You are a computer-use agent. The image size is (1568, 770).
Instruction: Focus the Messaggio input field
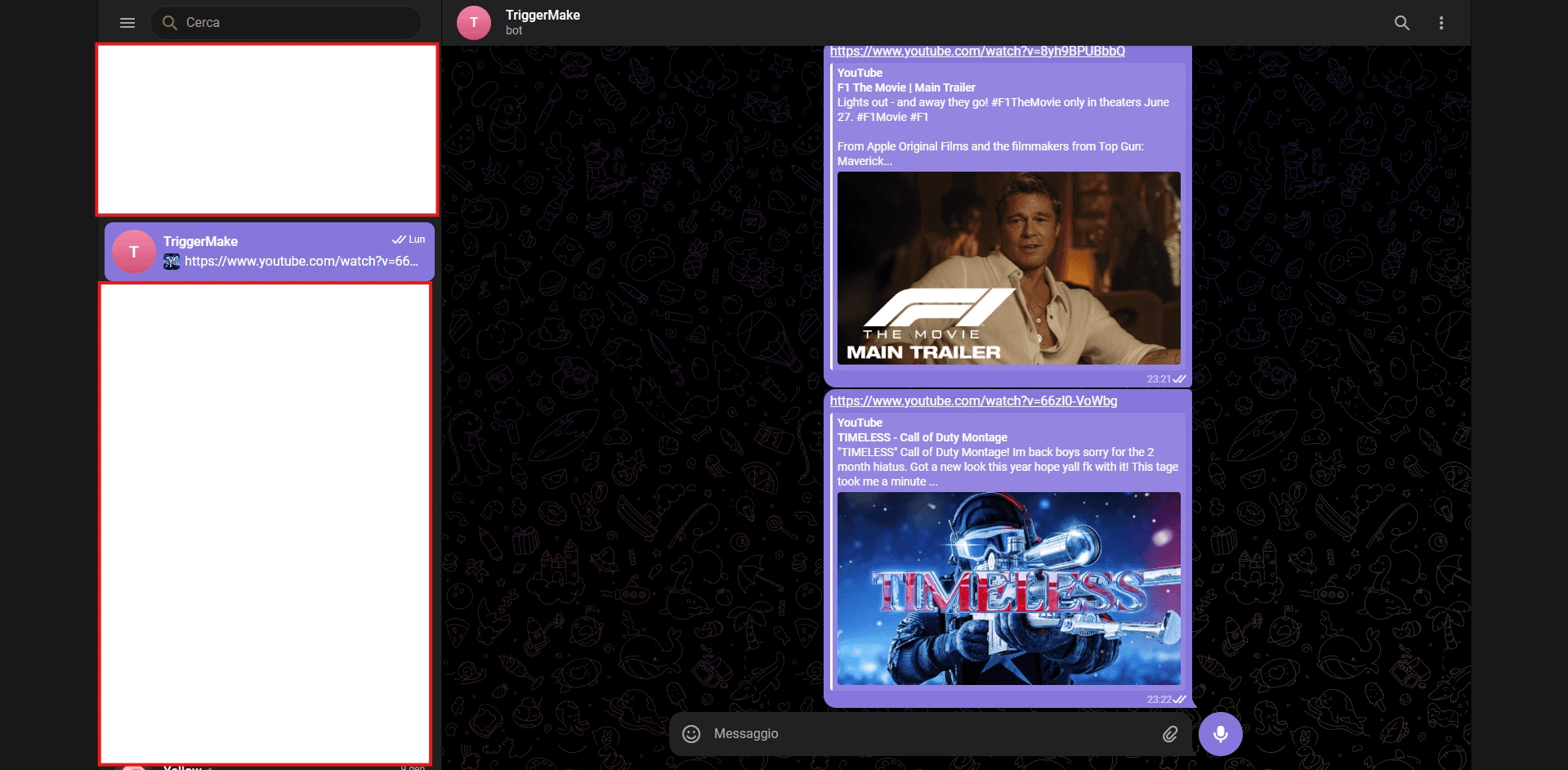931,734
